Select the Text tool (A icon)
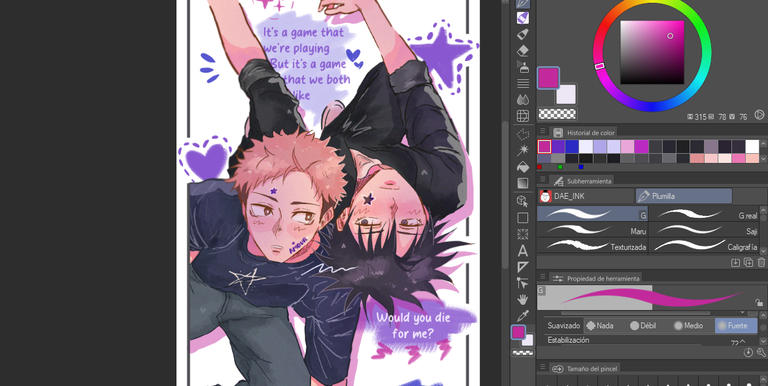 click(x=523, y=251)
